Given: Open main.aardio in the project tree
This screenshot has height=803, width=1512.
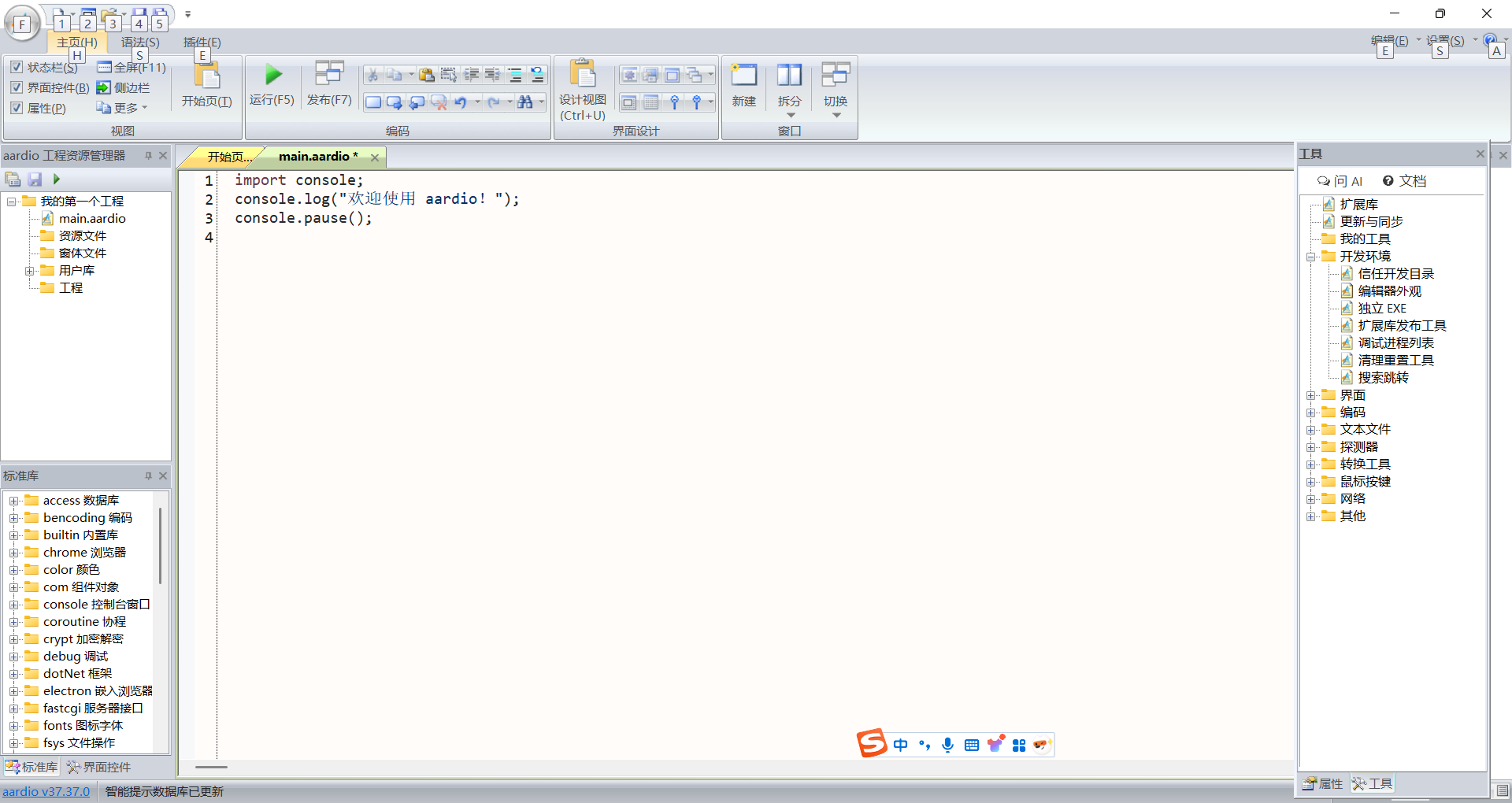Looking at the screenshot, I should point(92,219).
